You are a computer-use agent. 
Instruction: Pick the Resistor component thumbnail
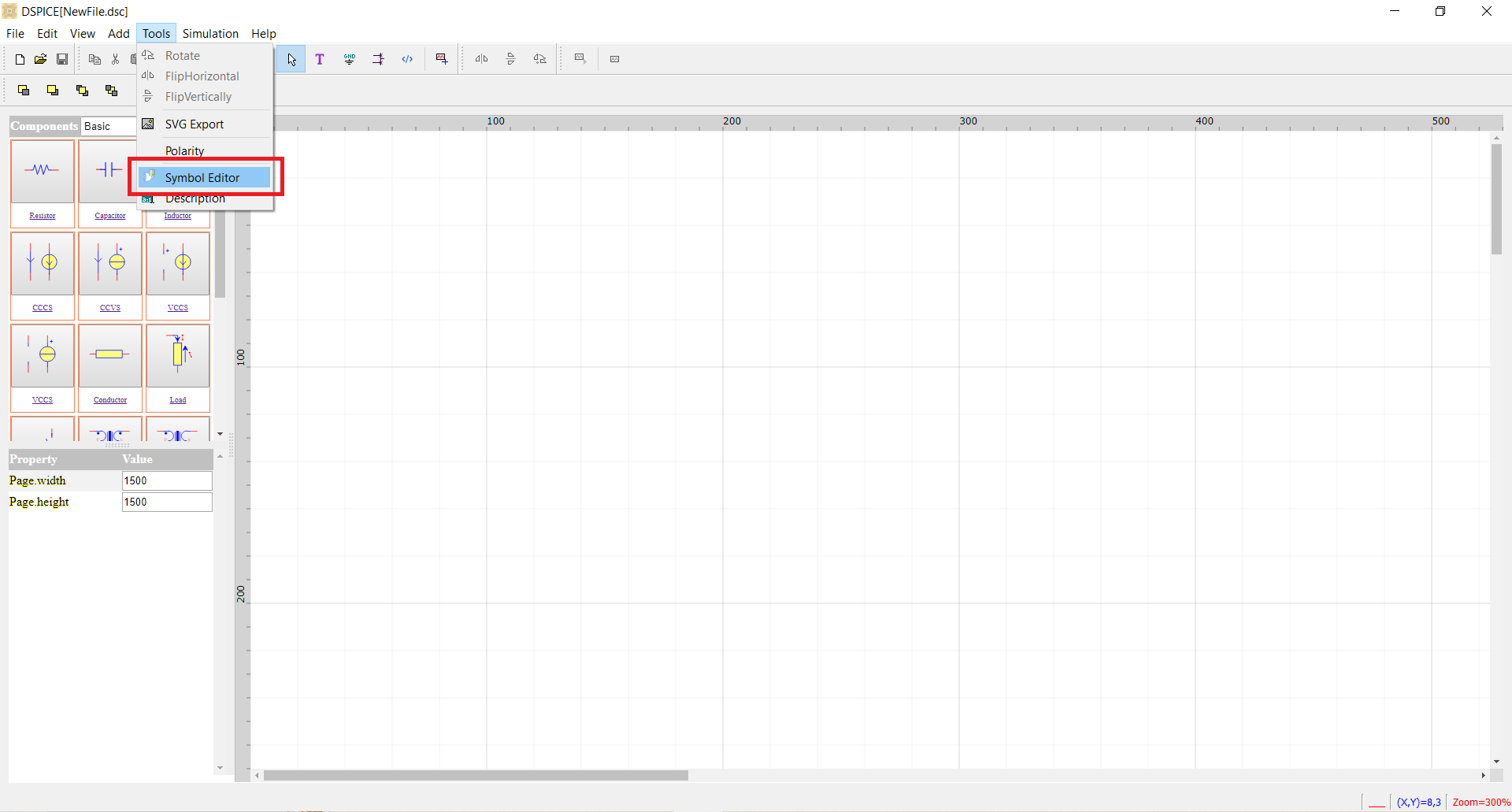[x=43, y=171]
